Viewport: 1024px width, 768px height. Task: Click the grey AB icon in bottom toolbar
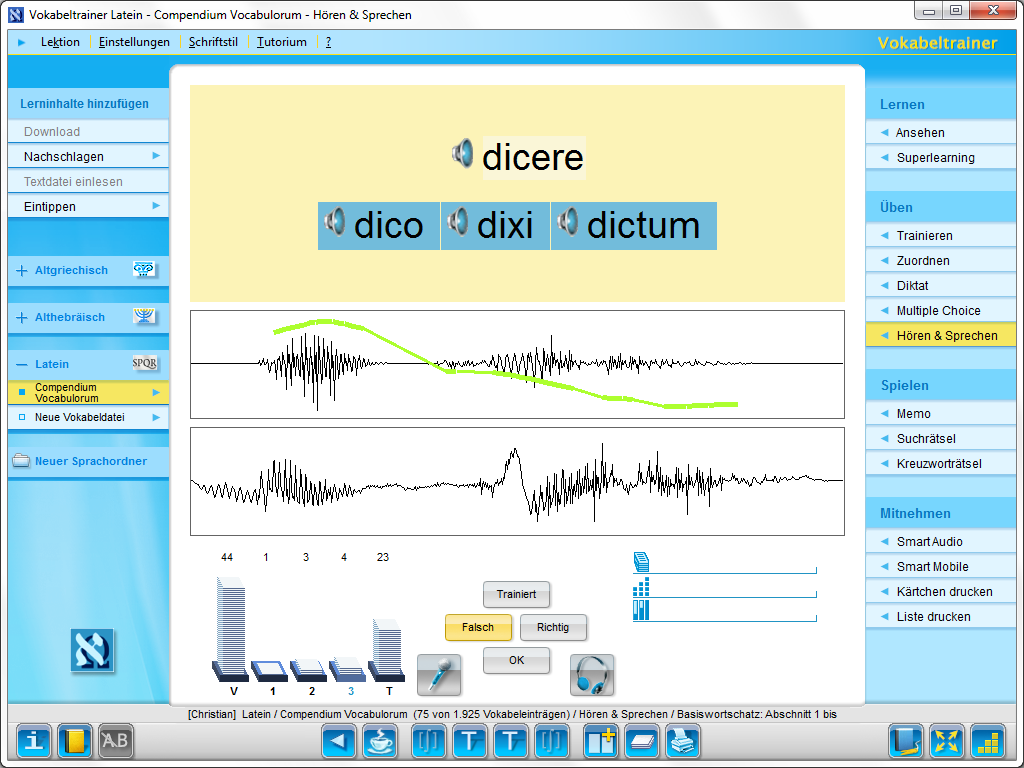click(x=116, y=741)
